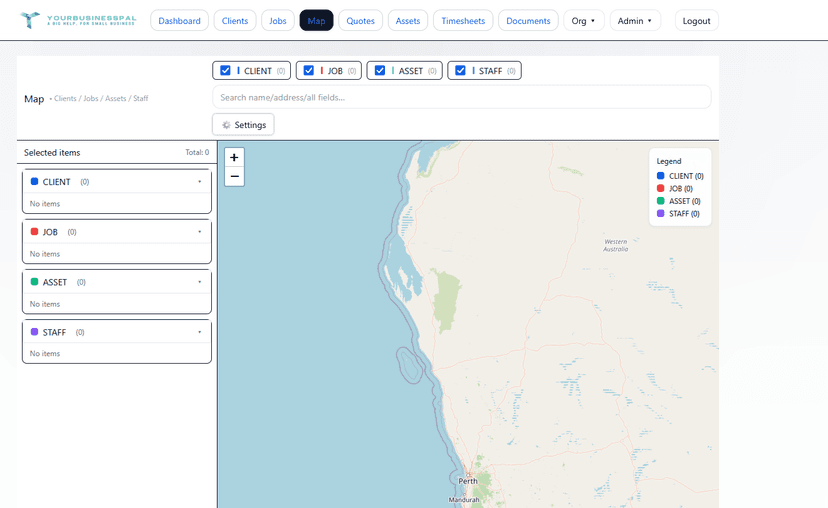Toggle the CLIENT filter checkbox

[x=225, y=70]
